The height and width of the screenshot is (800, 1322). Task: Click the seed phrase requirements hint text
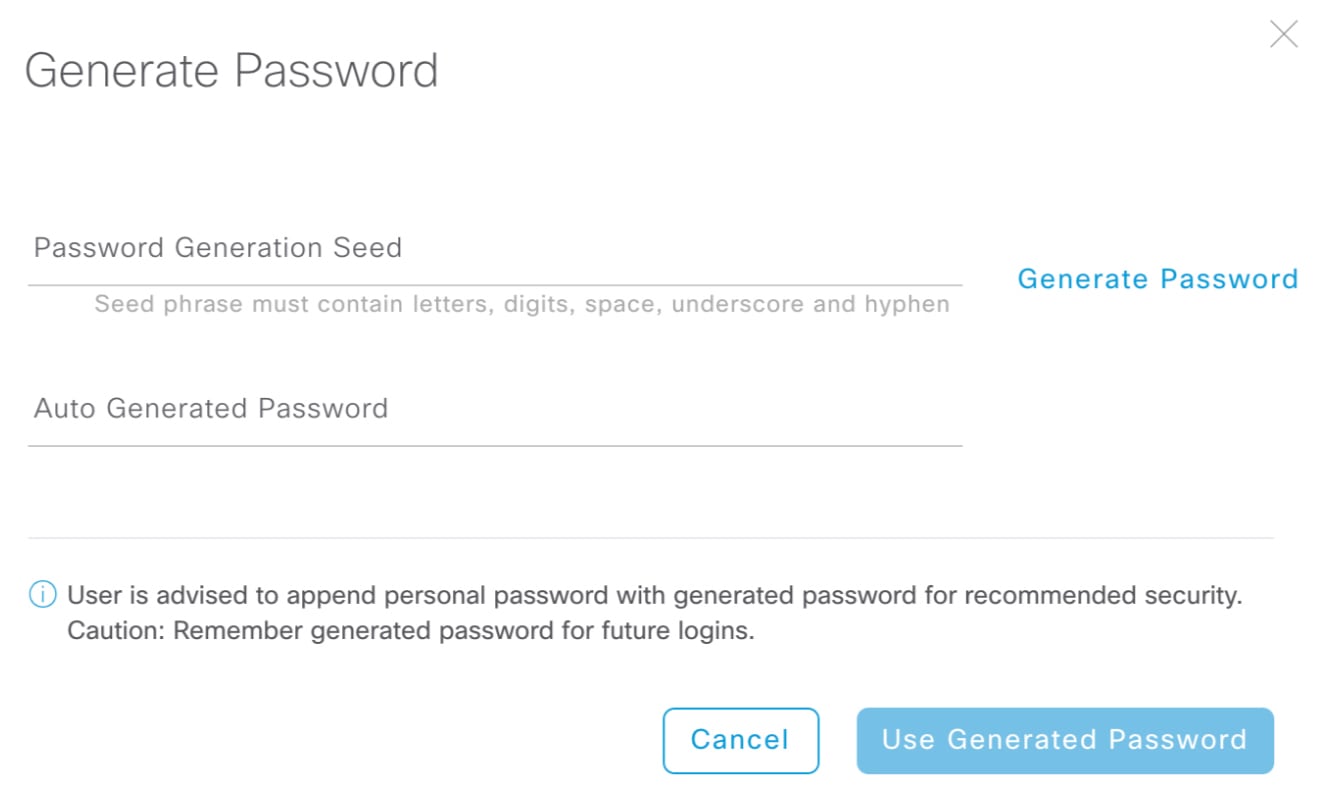521,304
